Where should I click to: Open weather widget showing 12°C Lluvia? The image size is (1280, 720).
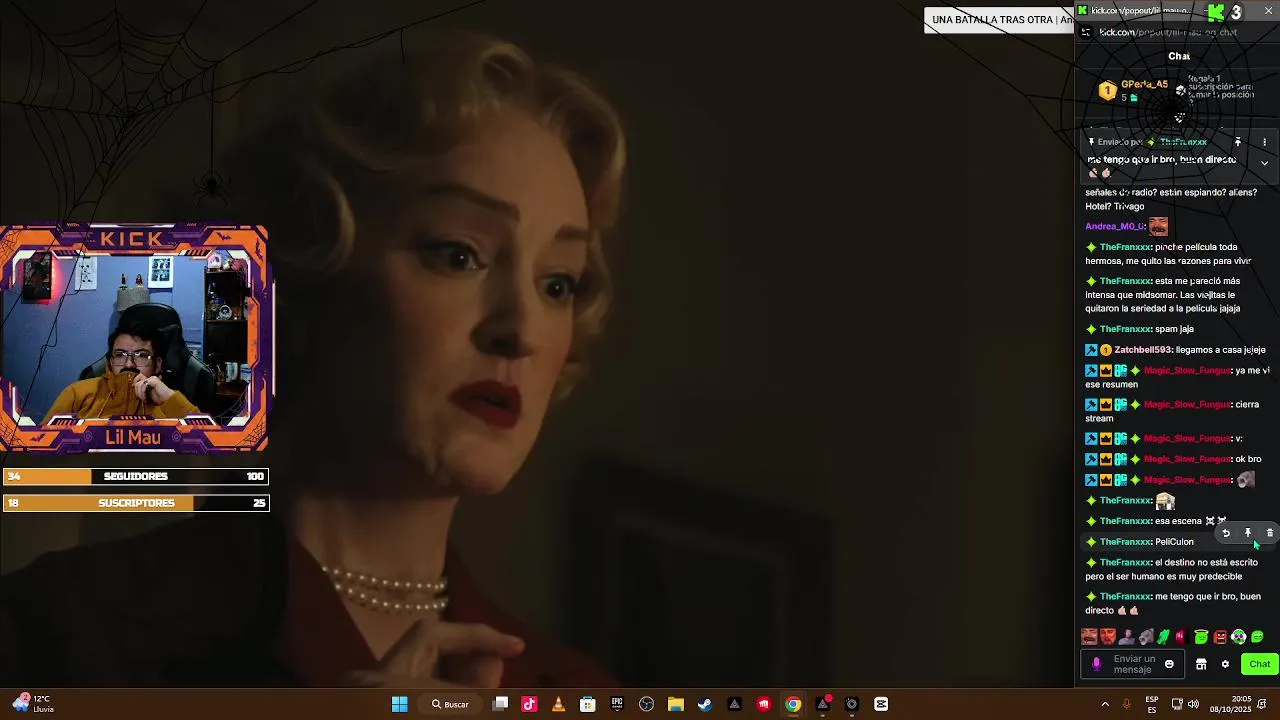(x=32, y=704)
